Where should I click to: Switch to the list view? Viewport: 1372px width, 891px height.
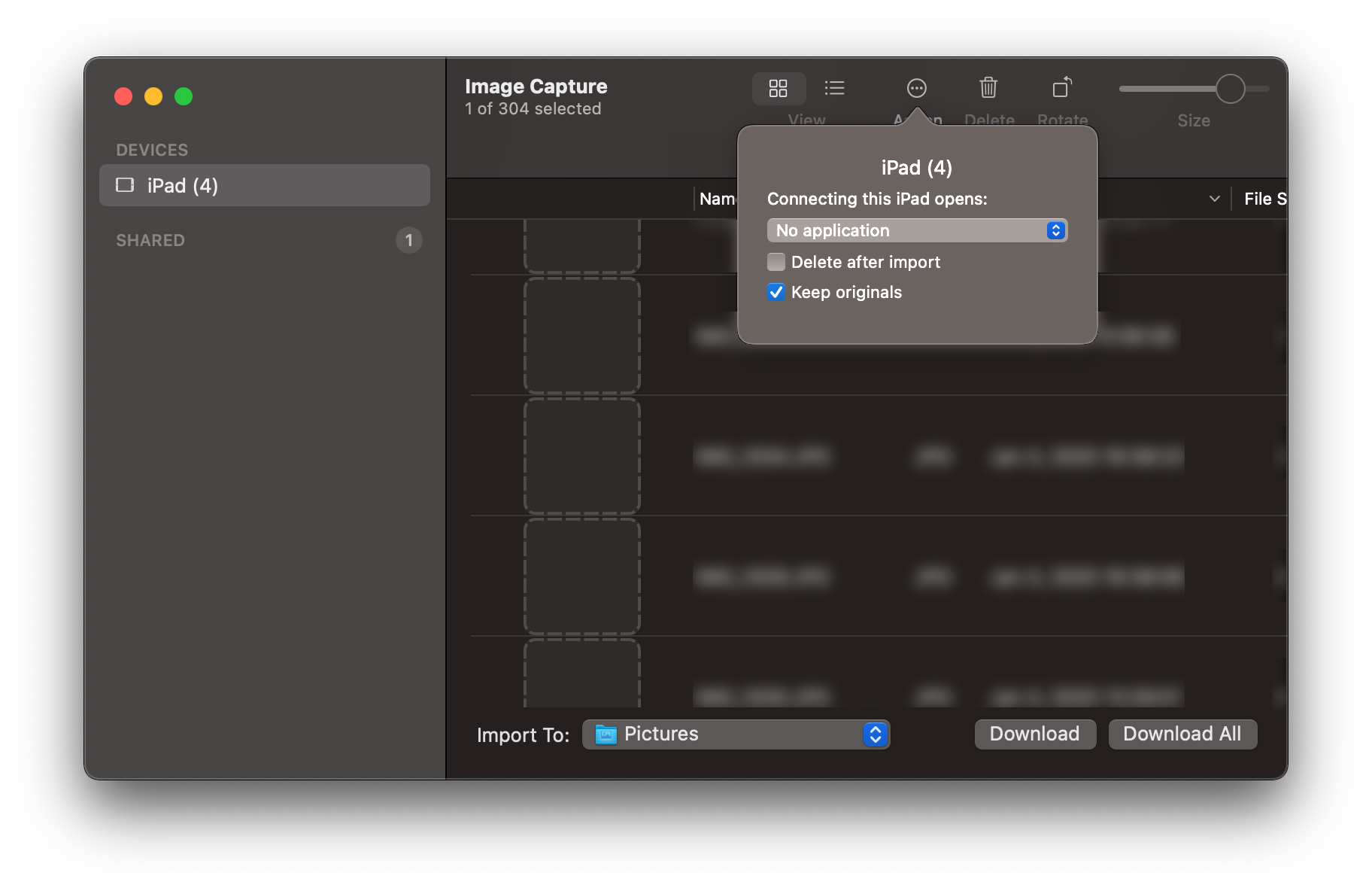(834, 89)
